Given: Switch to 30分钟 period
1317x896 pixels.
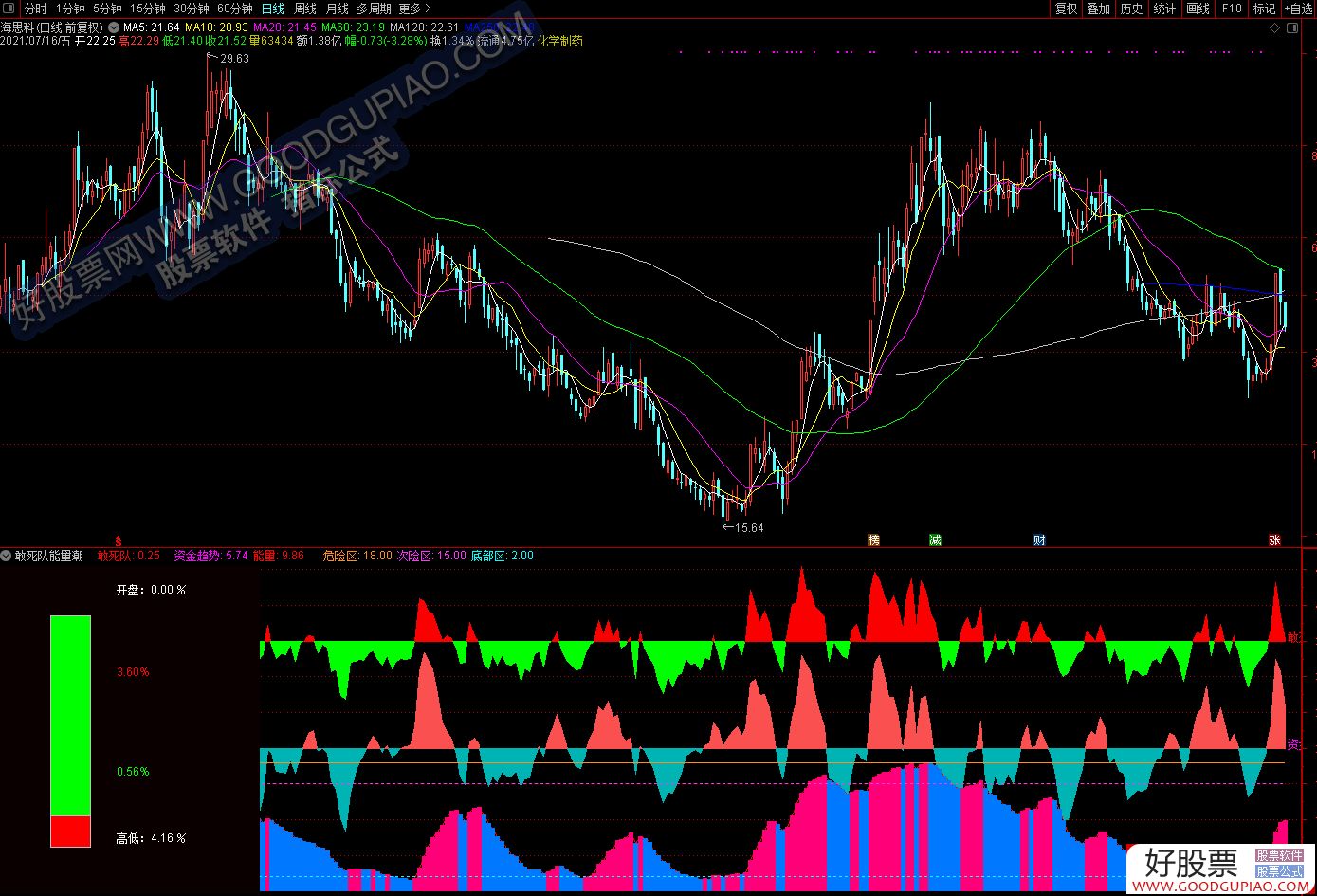Looking at the screenshot, I should click(191, 9).
